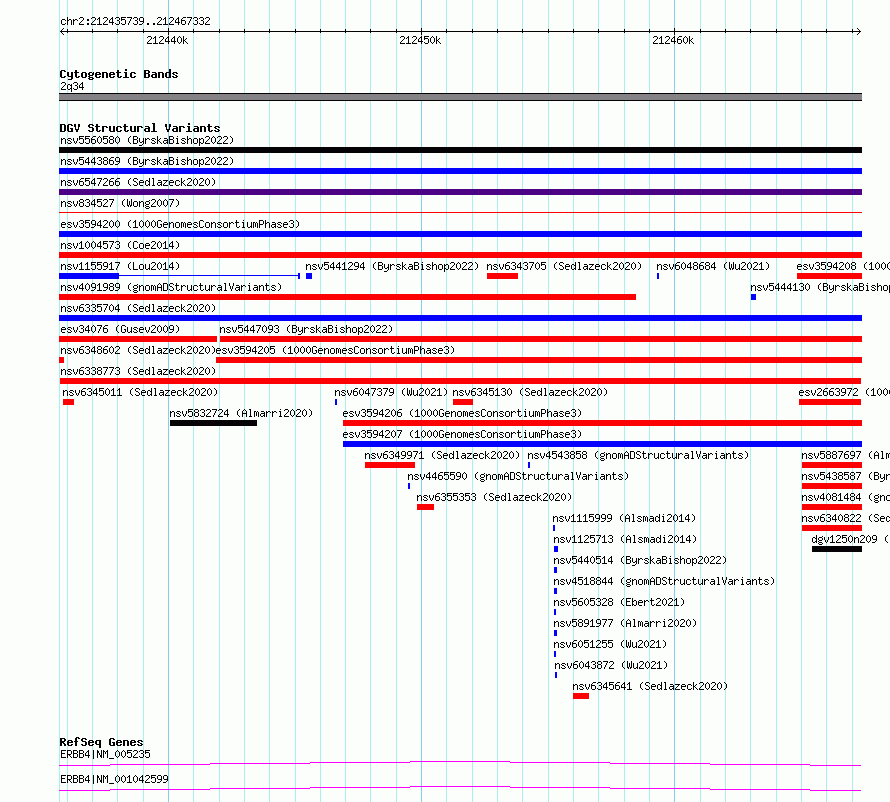Click the ERBB4|NM_001042599 gene label
The height and width of the screenshot is (802, 890).
pyautogui.click(x=115, y=779)
